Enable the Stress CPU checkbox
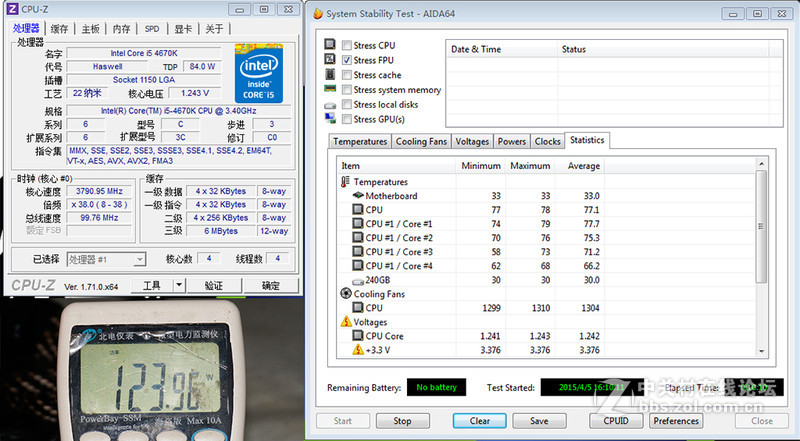 point(346,45)
